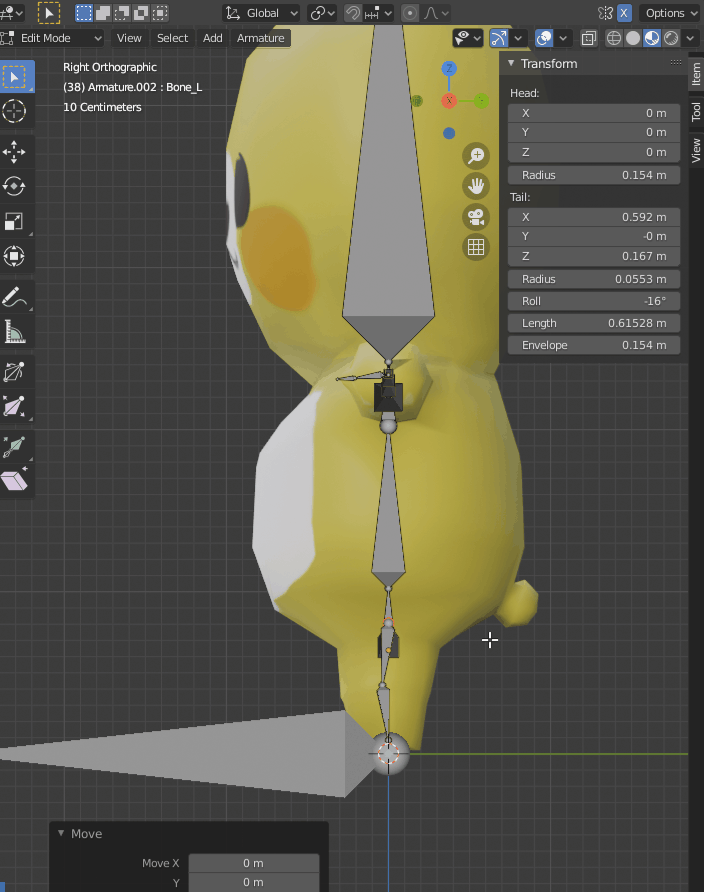Image resolution: width=704 pixels, height=892 pixels.
Task: Click the pan hand viewport button
Action: [476, 186]
